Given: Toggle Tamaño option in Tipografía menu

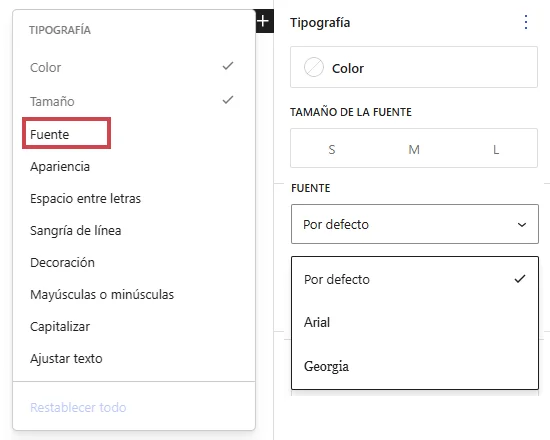Looking at the screenshot, I should (x=134, y=101).
